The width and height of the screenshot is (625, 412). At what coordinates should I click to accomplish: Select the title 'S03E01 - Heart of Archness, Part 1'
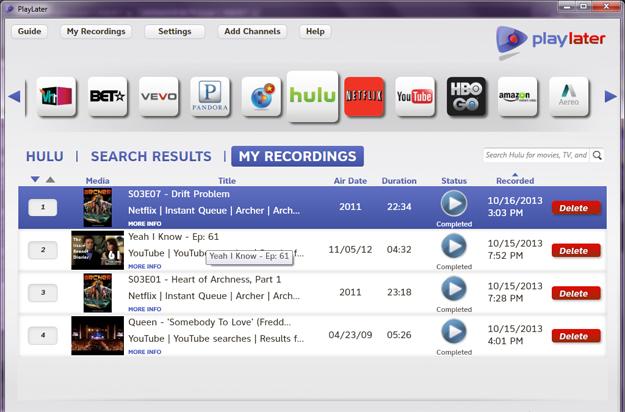click(204, 279)
